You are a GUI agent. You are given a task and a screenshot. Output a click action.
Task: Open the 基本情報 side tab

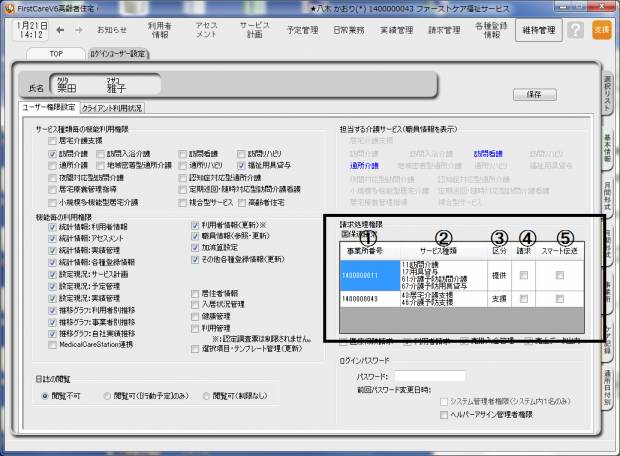(607, 151)
